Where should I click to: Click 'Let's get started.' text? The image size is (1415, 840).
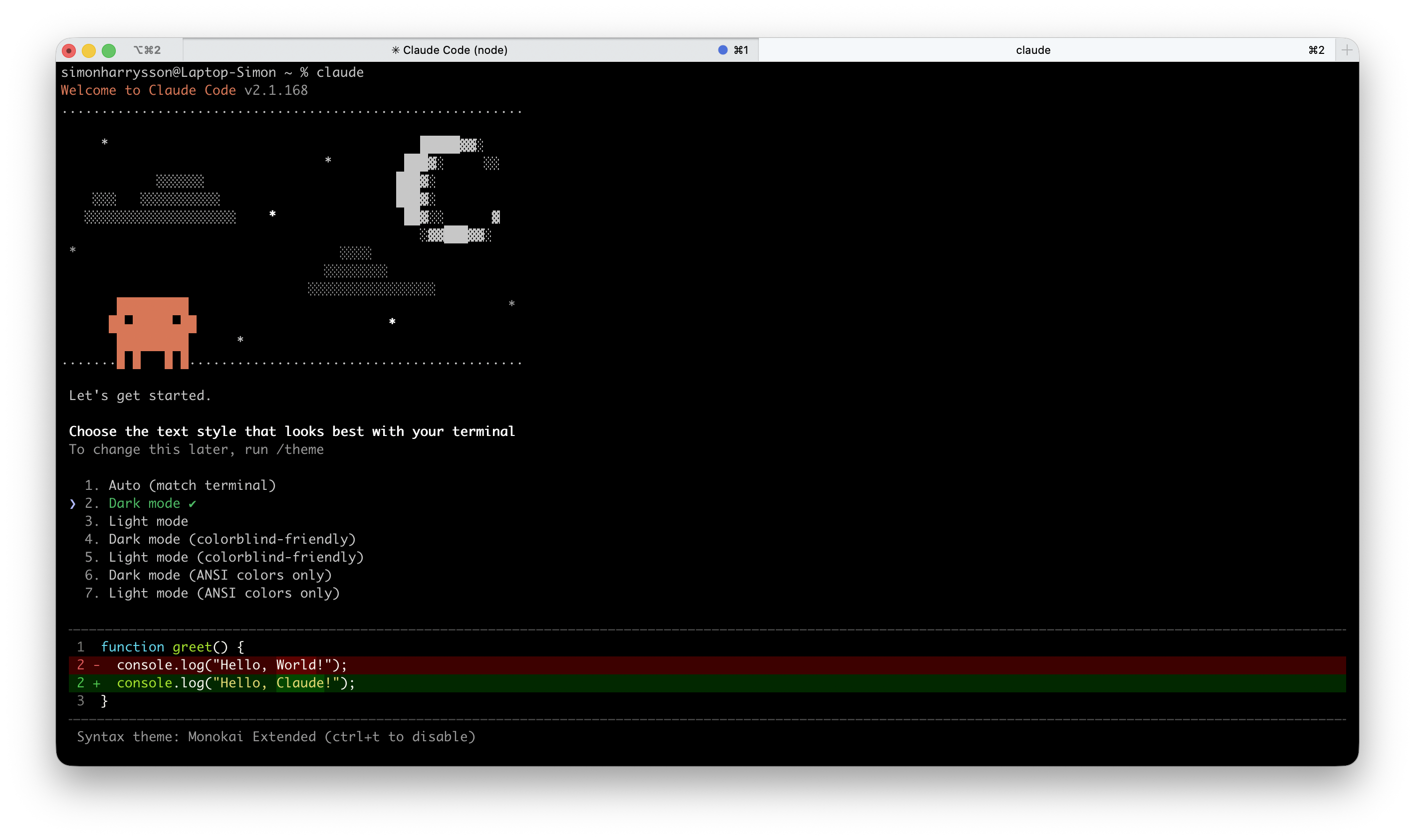(140, 396)
